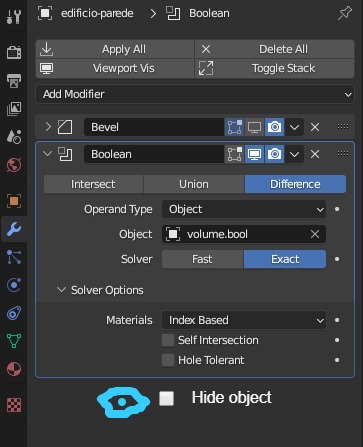This screenshot has height=447, width=363.
Task: Collapse the Boolean modifier panel
Action: [48, 154]
